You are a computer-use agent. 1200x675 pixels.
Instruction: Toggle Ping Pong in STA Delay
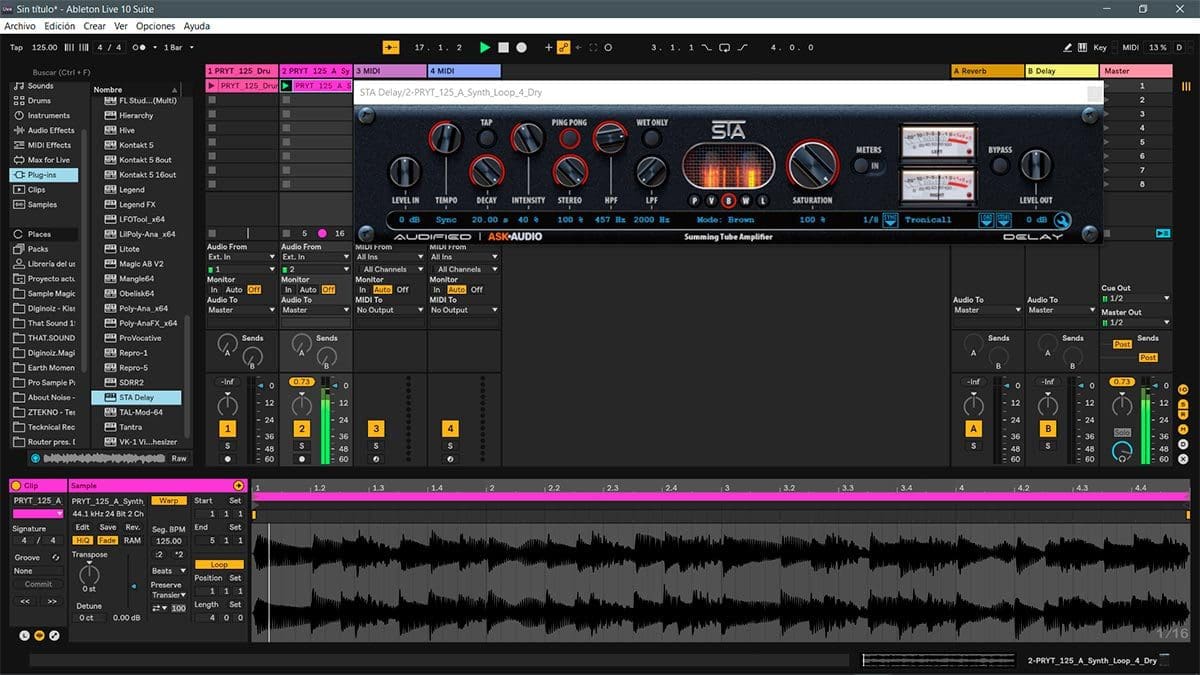tap(569, 139)
